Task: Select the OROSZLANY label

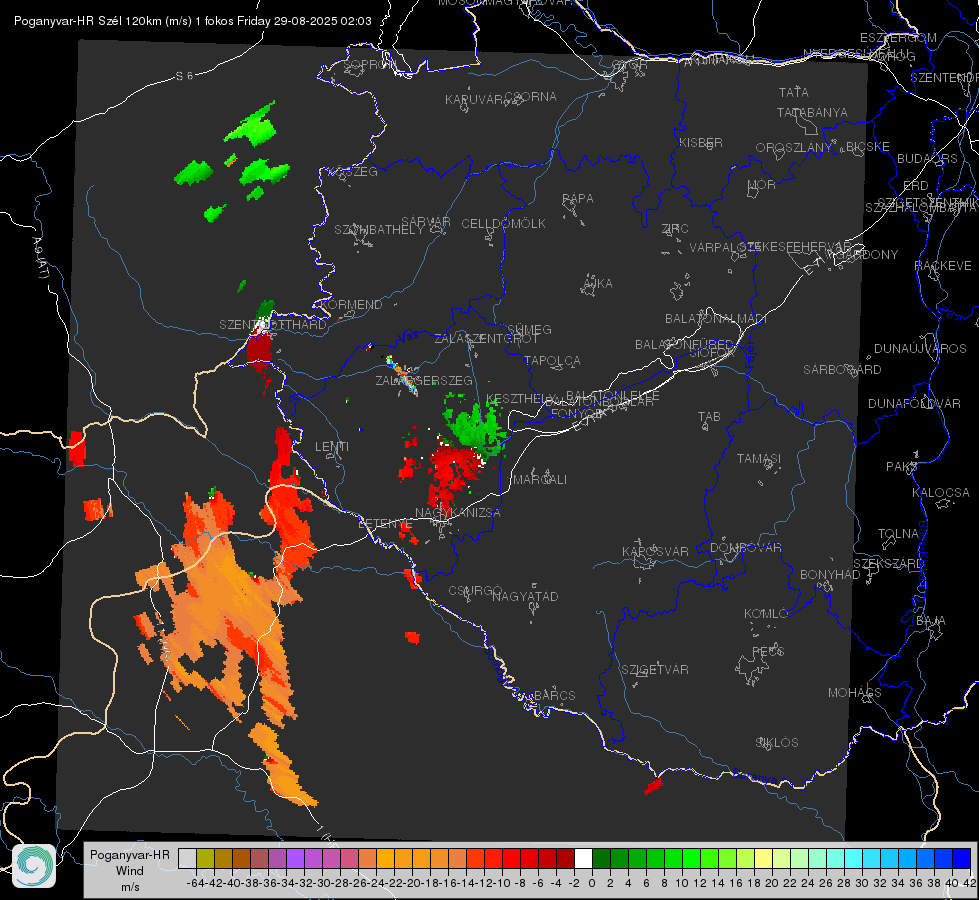Action: [794, 147]
